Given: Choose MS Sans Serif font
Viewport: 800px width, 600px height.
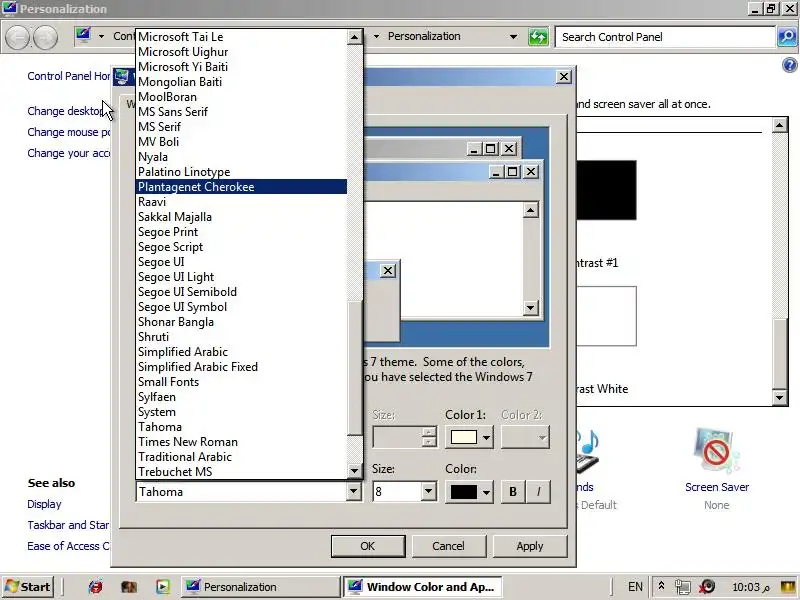Looking at the screenshot, I should (242, 112).
